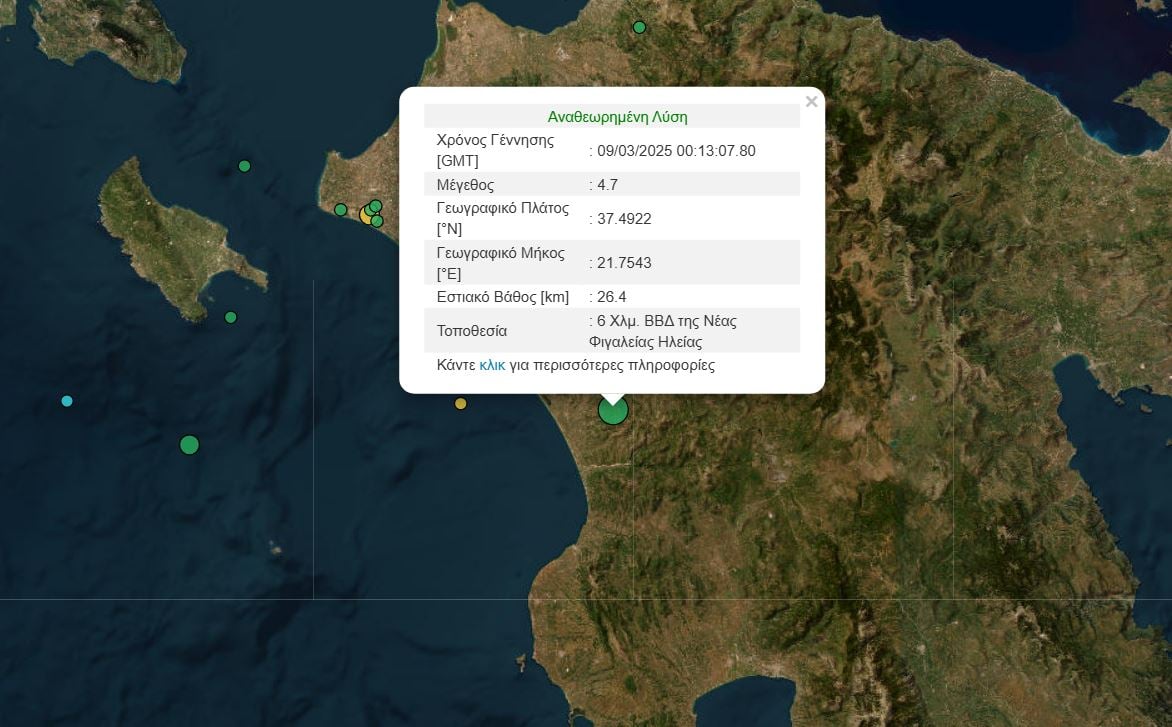The width and height of the screenshot is (1172, 727).
Task: Close the earthquake info popup
Action: 811,101
